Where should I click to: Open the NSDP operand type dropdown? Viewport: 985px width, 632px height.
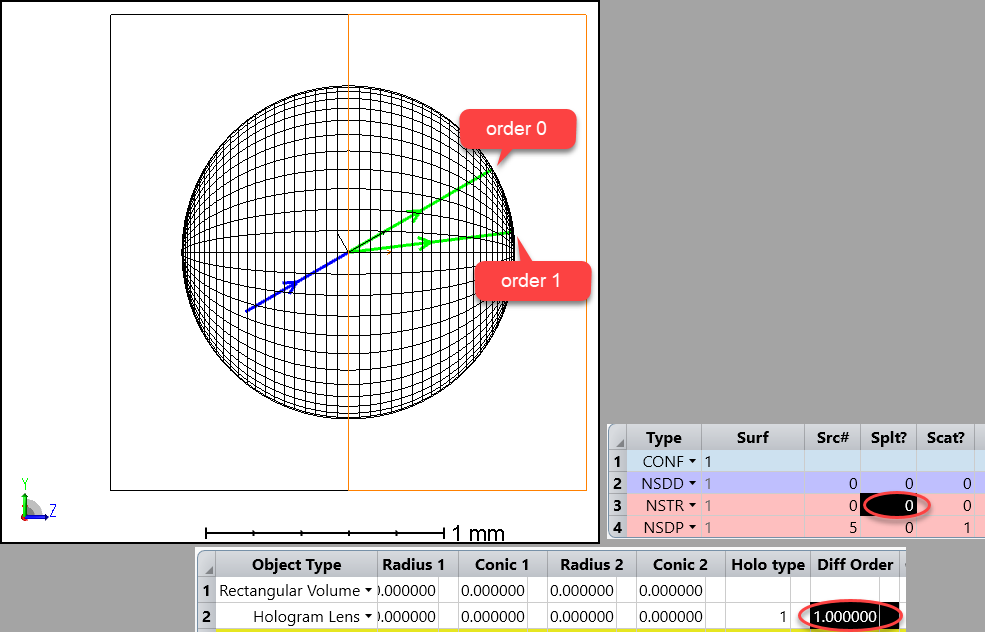tap(692, 527)
